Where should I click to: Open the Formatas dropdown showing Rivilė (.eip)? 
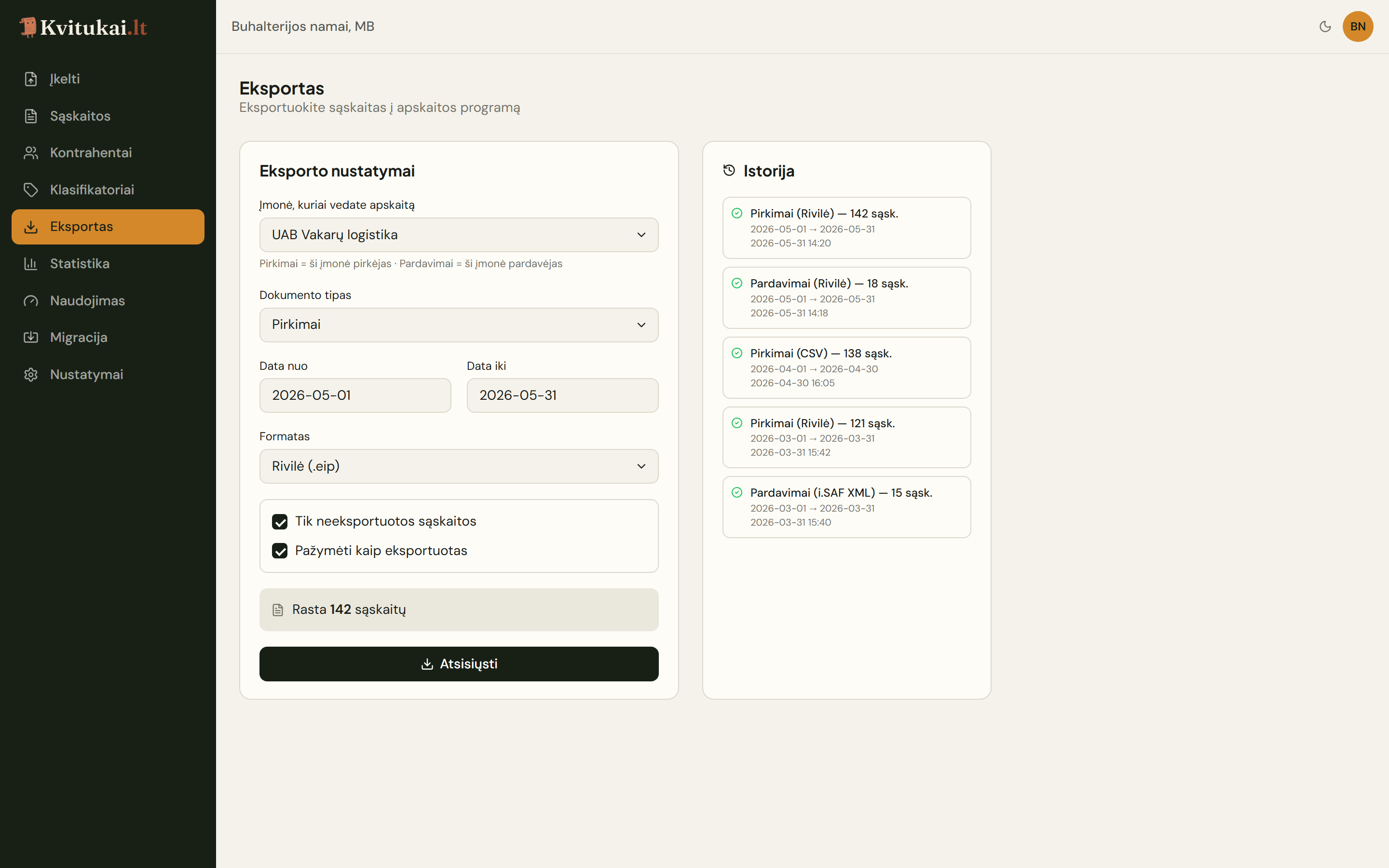click(x=459, y=466)
